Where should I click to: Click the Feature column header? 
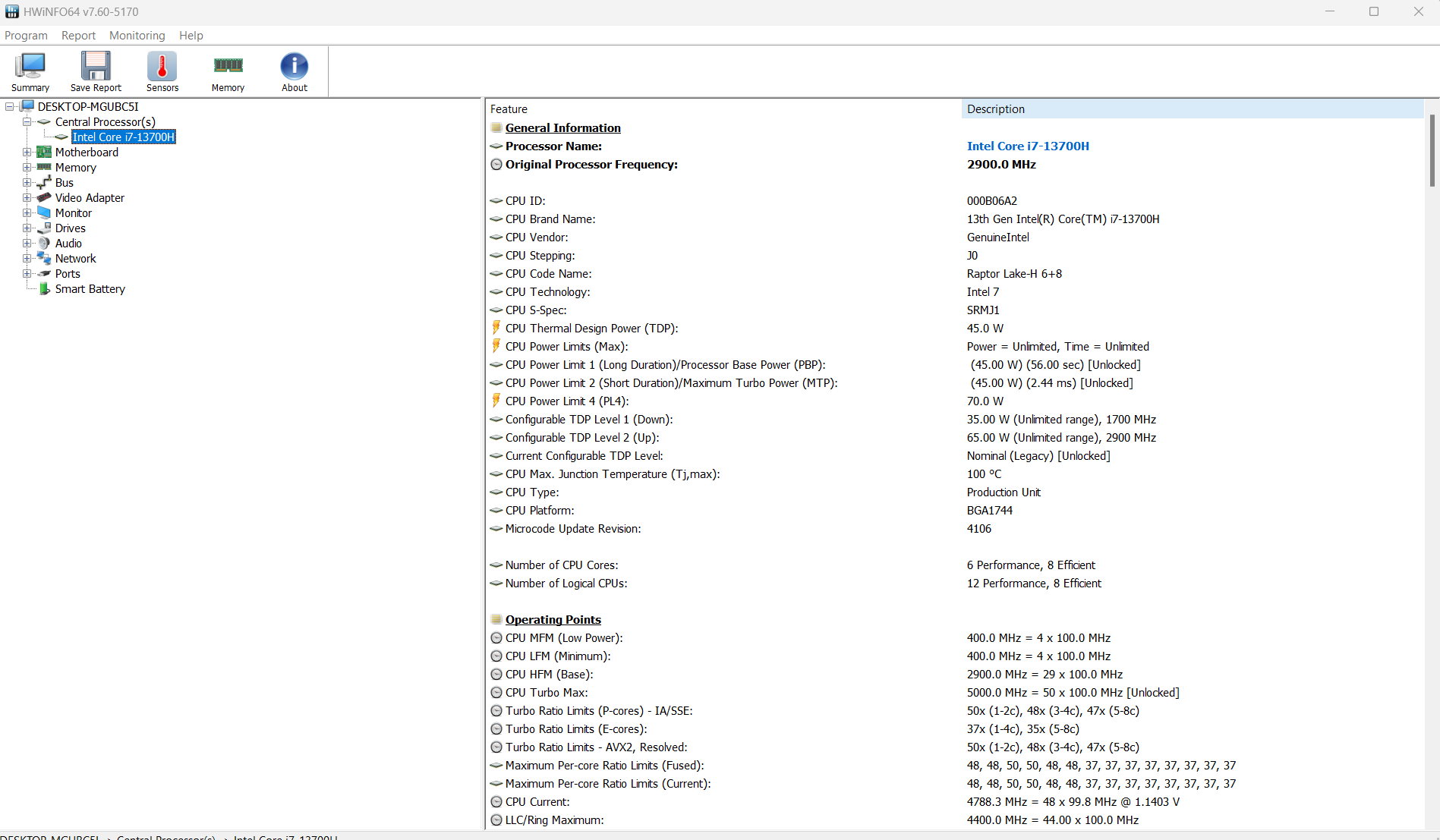coord(723,109)
